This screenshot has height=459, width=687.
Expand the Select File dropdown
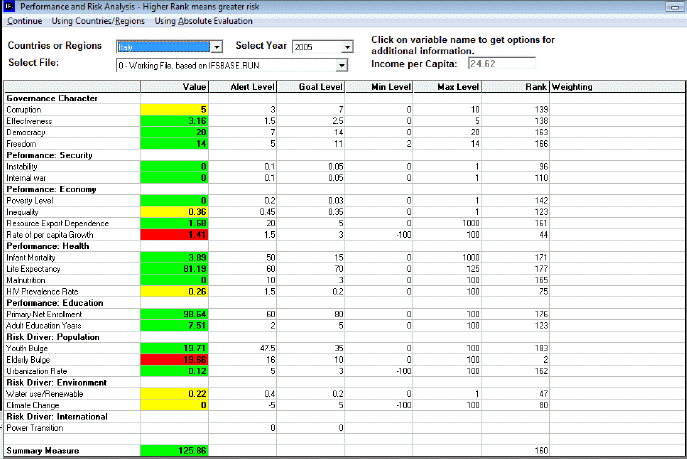[341, 65]
